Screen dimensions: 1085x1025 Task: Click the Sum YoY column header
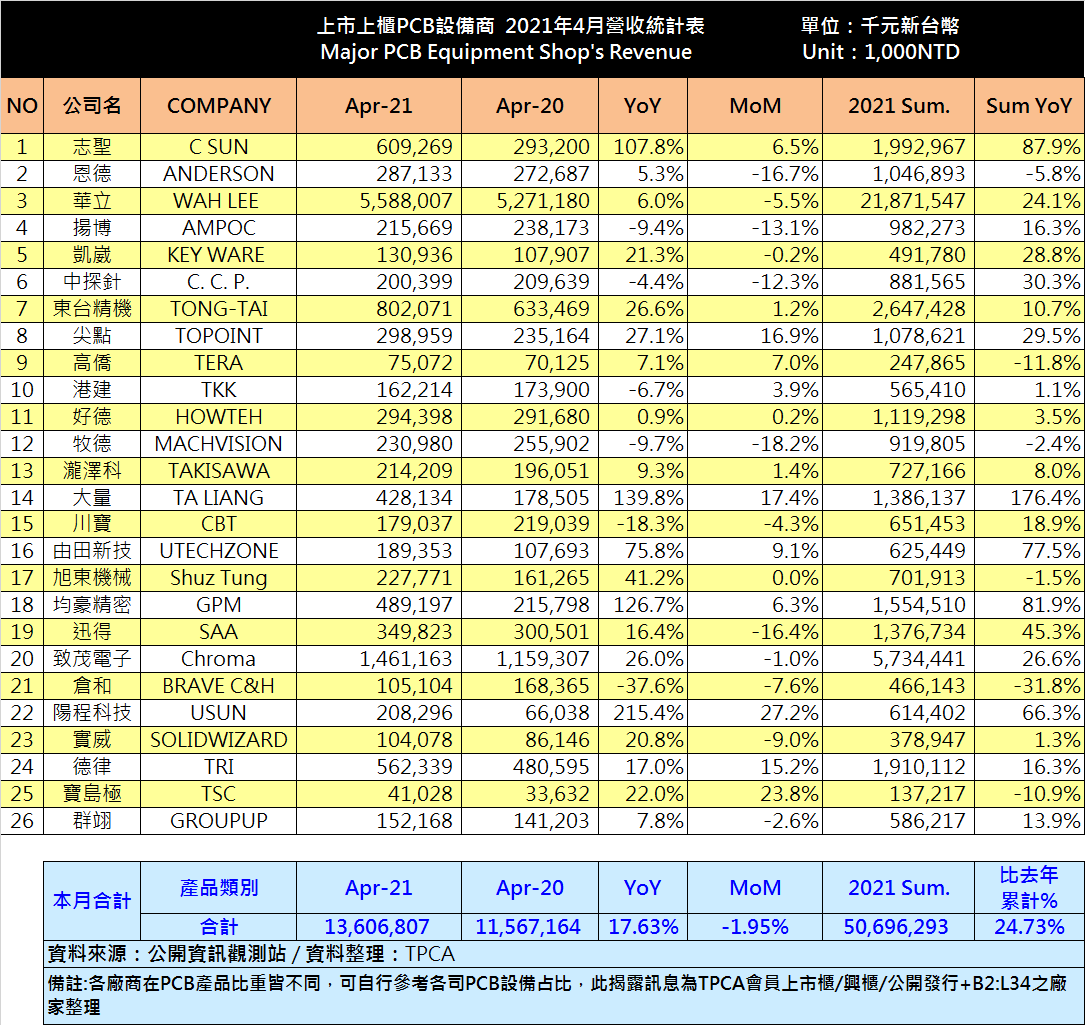tap(1028, 105)
